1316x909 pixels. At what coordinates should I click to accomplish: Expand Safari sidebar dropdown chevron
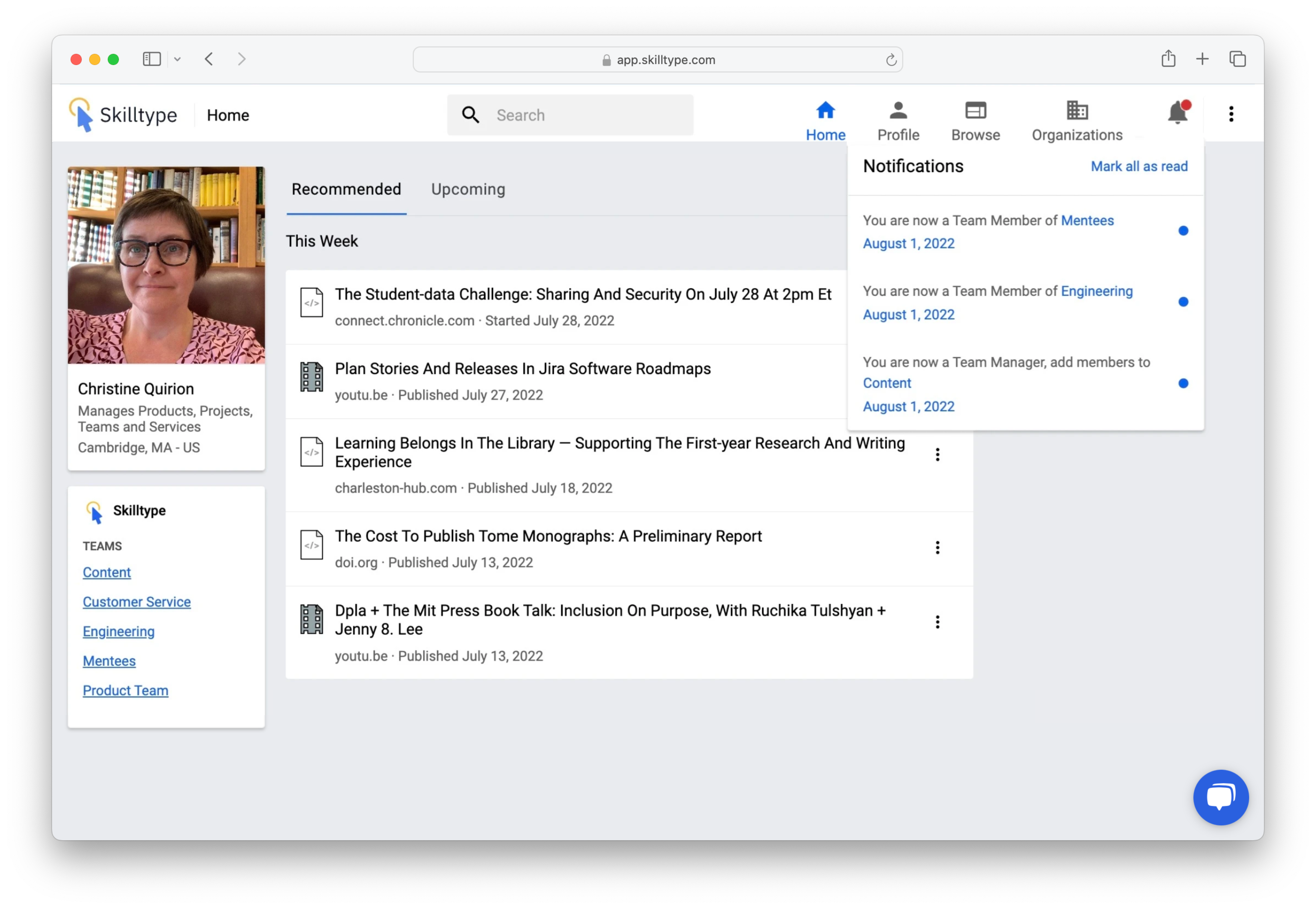[177, 59]
